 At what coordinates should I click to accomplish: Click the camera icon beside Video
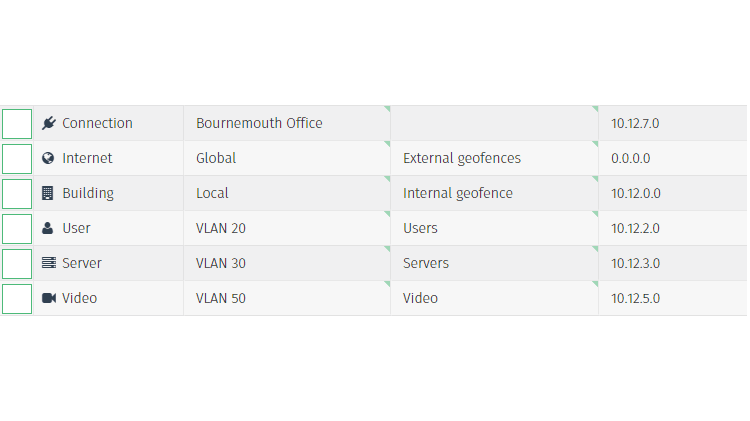pyautogui.click(x=48, y=298)
